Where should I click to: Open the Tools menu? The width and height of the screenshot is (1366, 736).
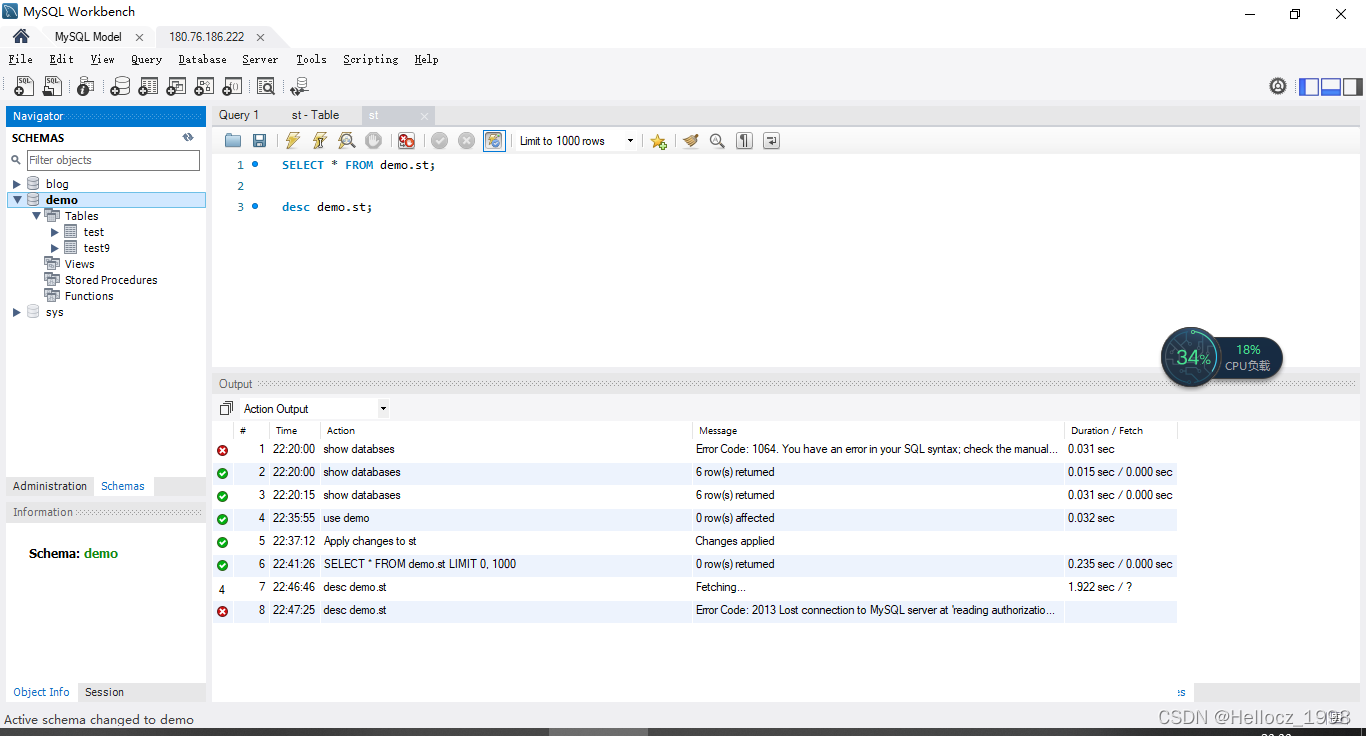(x=311, y=59)
